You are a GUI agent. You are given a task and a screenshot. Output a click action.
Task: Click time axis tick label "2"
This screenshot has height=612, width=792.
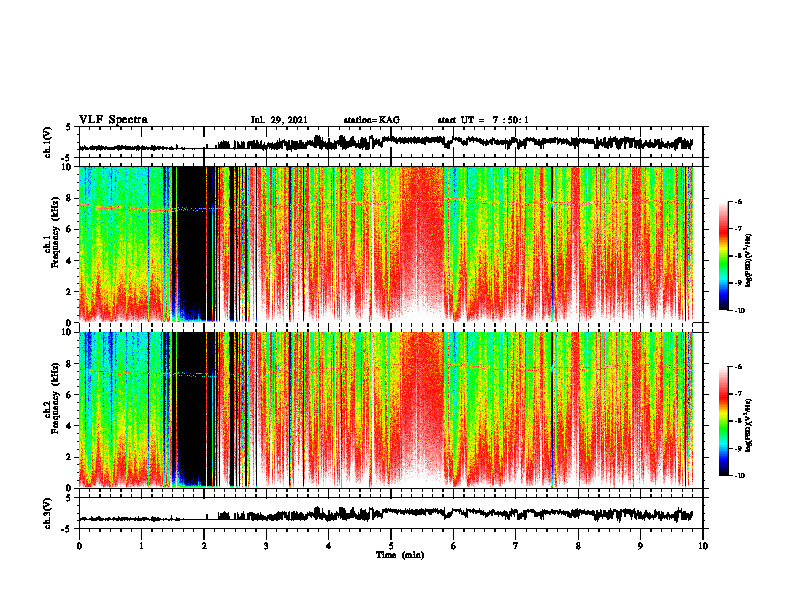click(x=204, y=546)
